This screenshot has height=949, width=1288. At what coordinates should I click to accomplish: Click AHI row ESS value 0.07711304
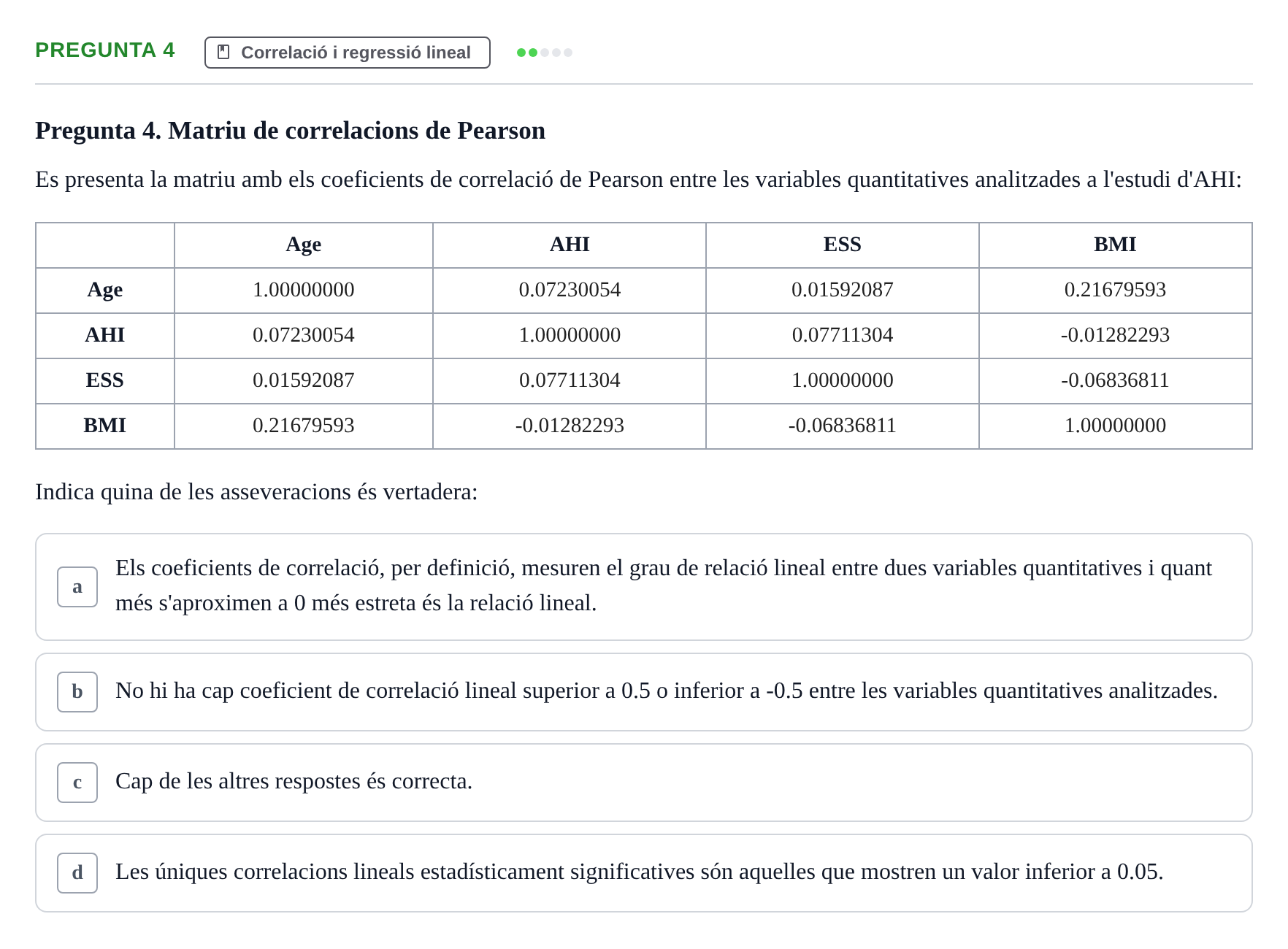843,336
